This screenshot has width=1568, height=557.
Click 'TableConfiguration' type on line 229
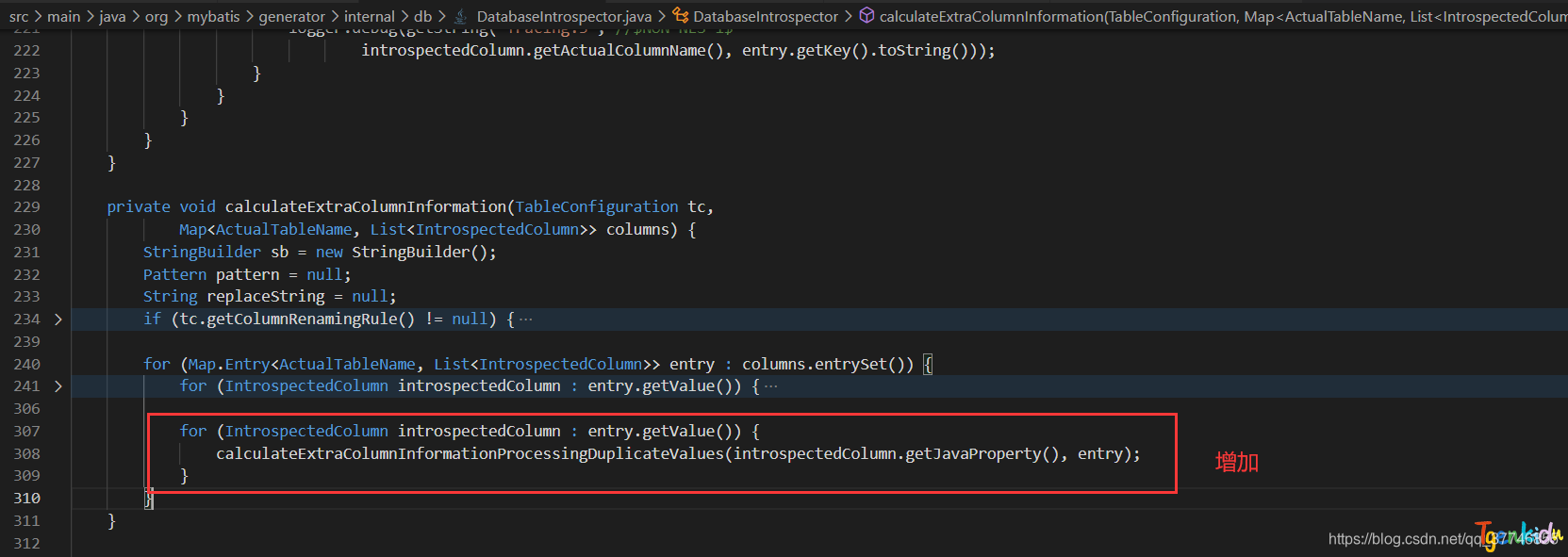pyautogui.click(x=597, y=207)
